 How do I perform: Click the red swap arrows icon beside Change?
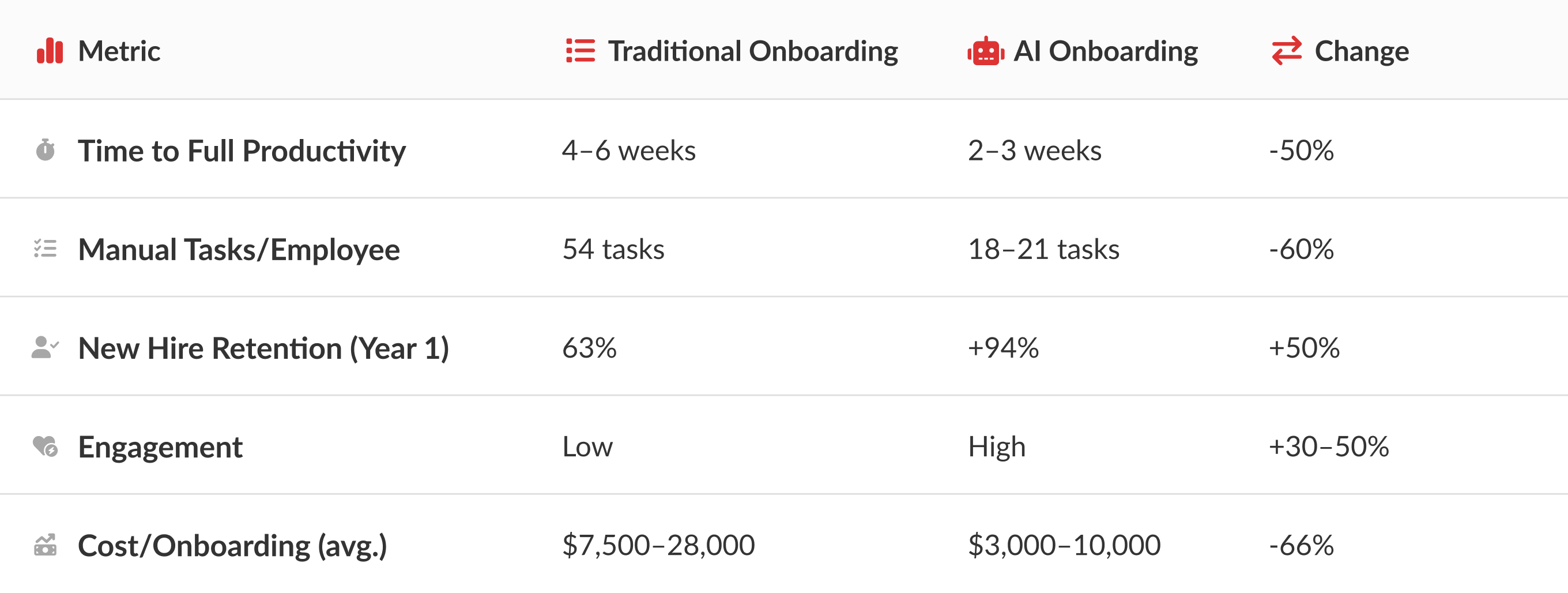point(1286,51)
